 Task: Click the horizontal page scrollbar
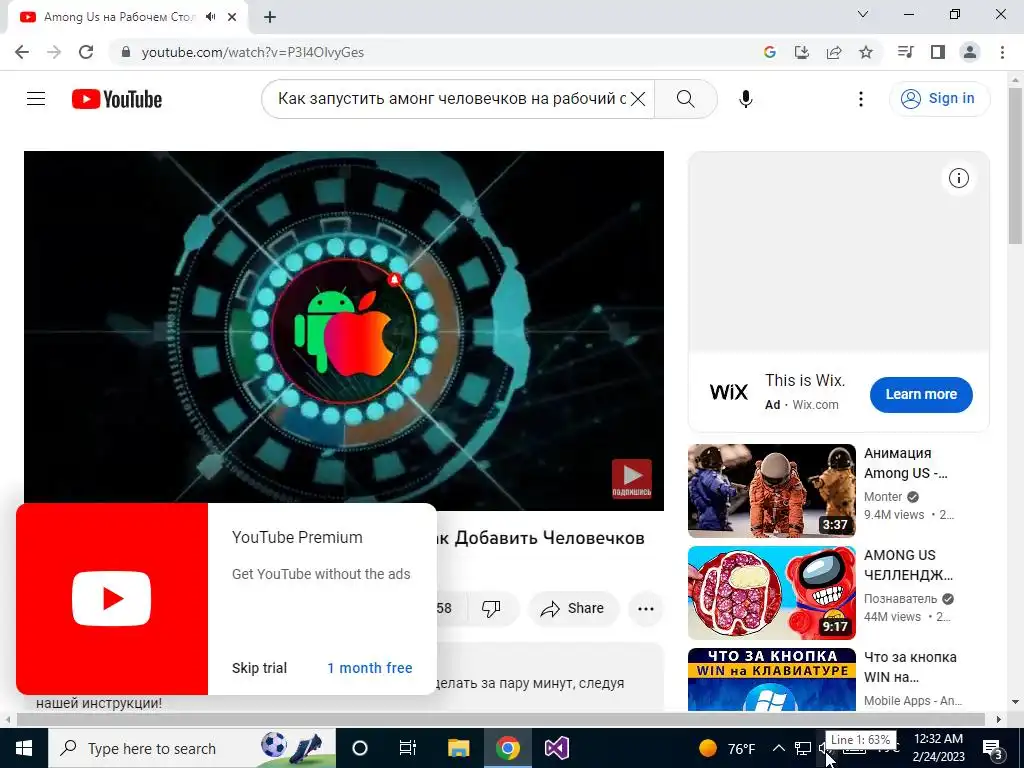point(500,719)
